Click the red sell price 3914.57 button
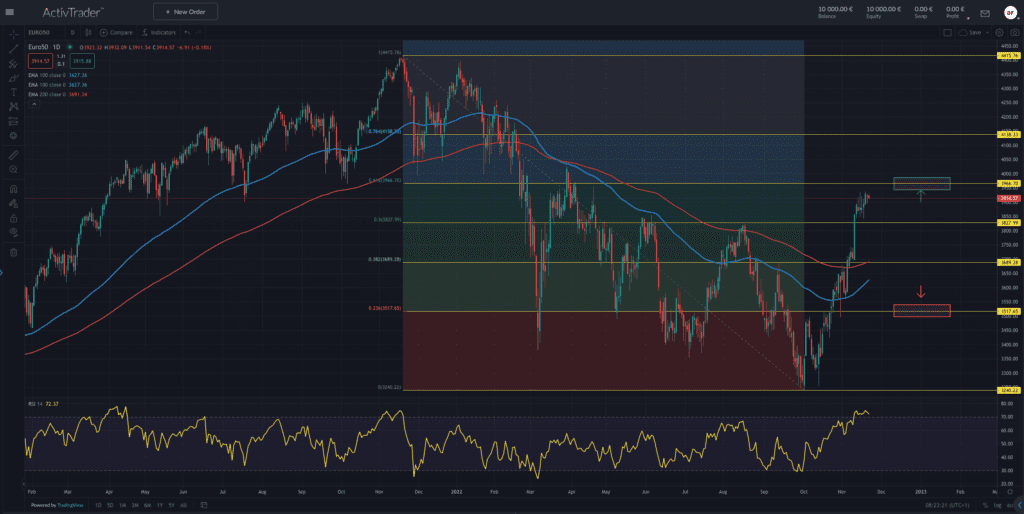 click(39, 61)
